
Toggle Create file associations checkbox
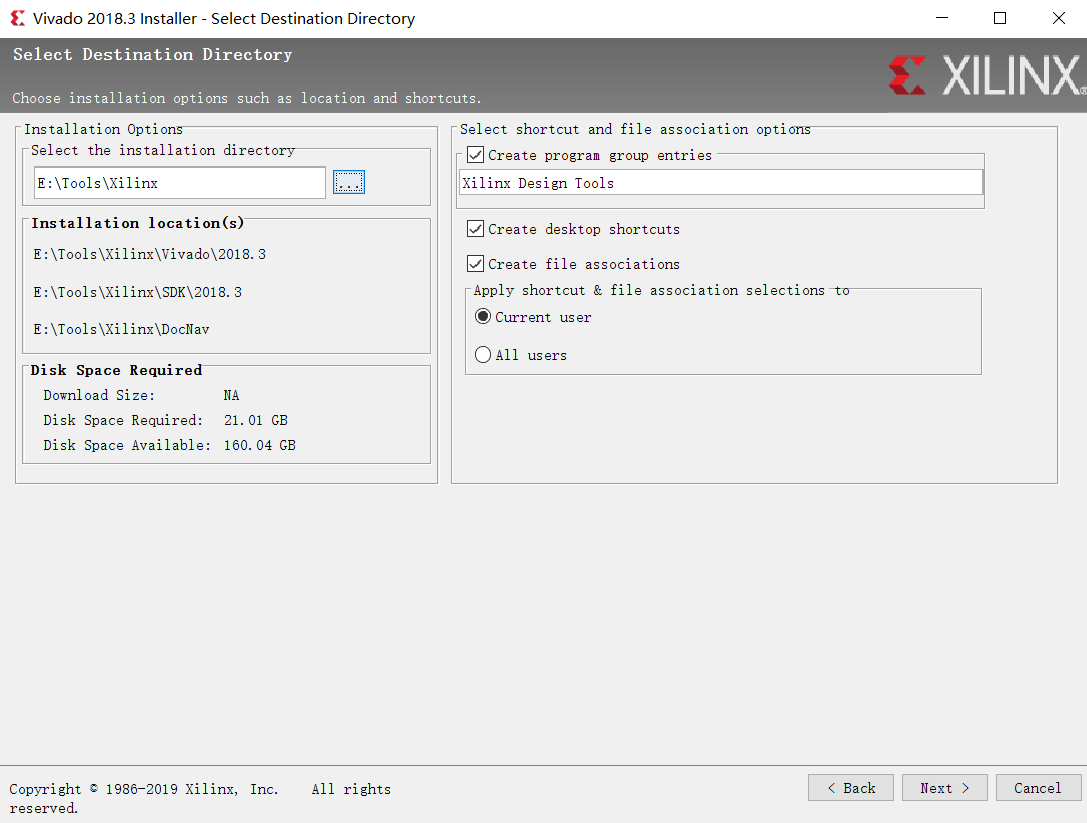tap(475, 263)
